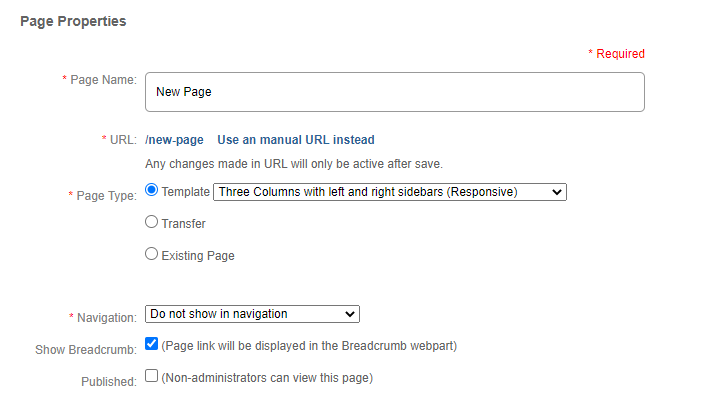Select the Template radio button

[151, 190]
